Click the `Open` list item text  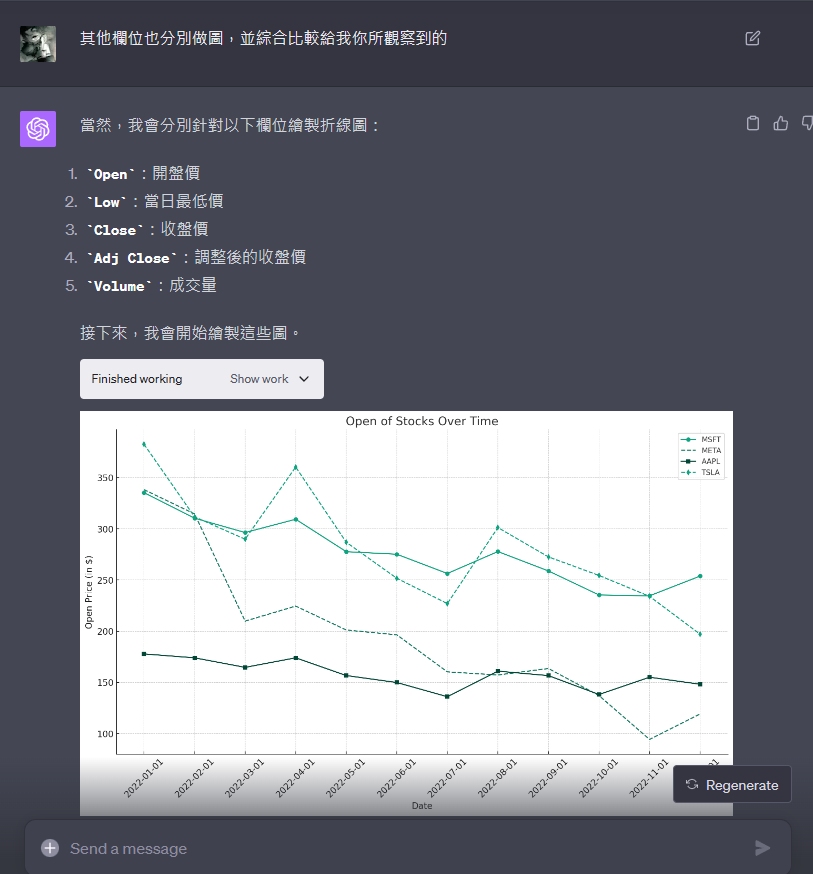(x=143, y=173)
